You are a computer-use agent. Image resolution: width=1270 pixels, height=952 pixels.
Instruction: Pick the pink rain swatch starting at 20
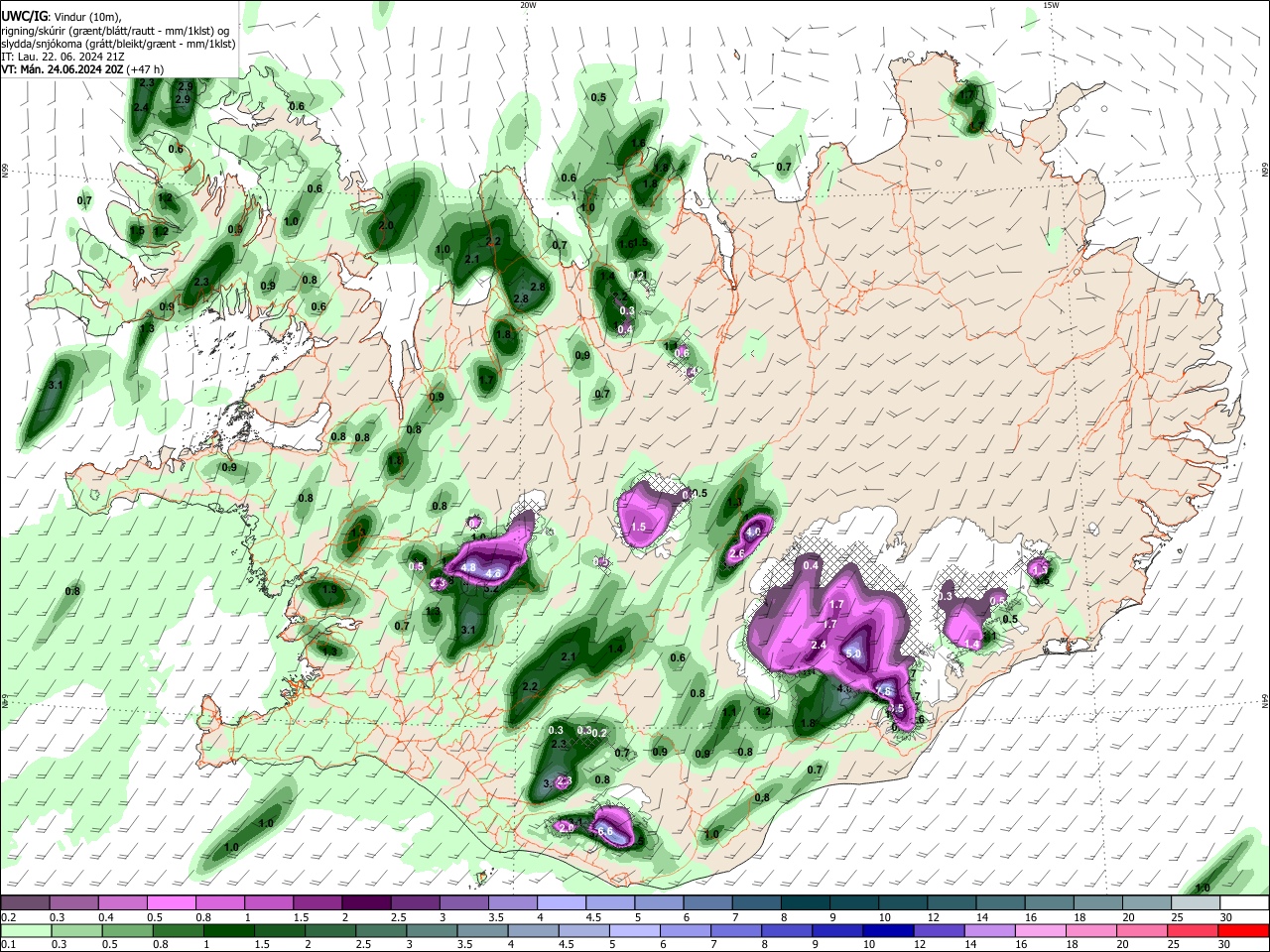tap(1143, 930)
